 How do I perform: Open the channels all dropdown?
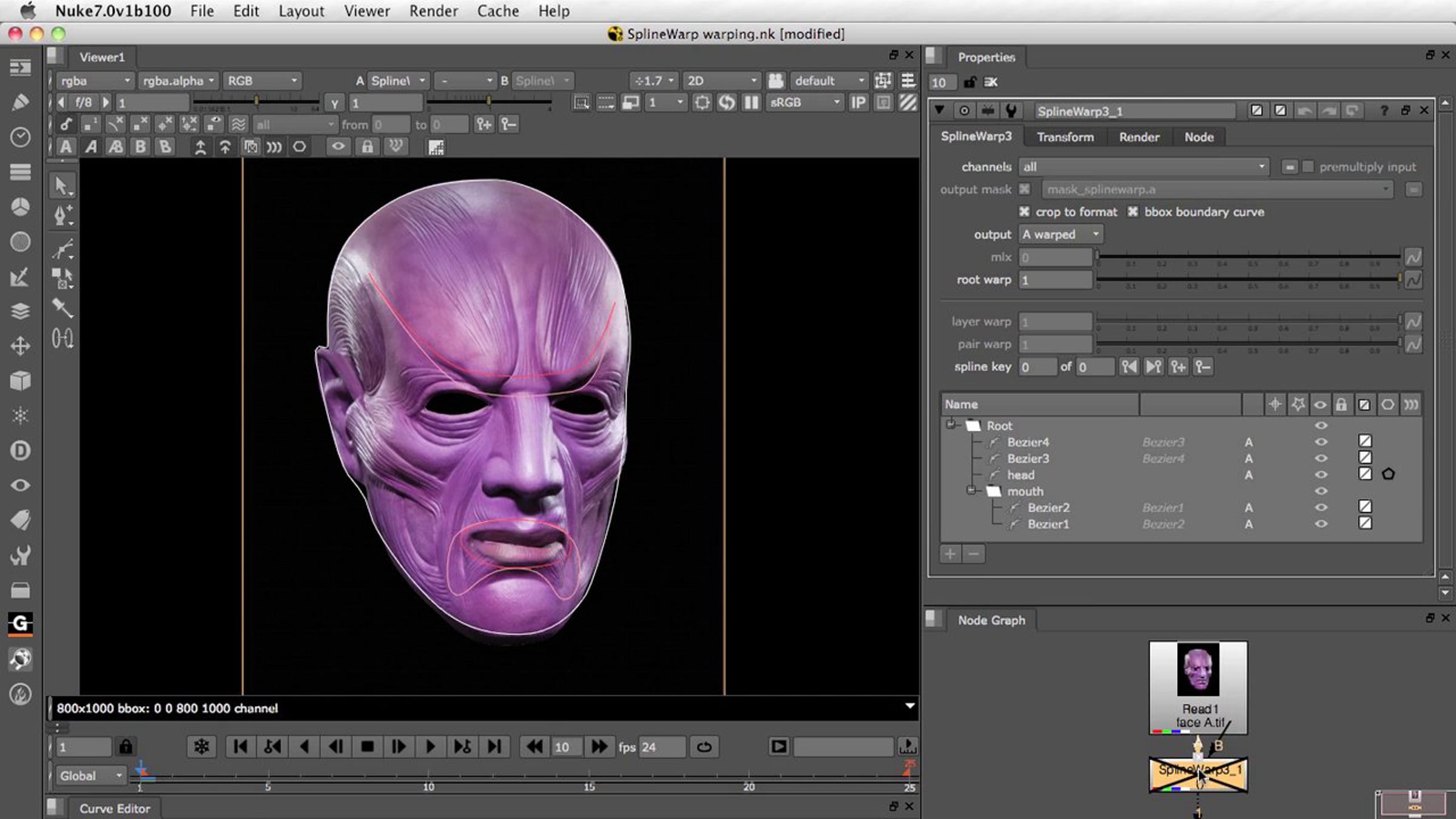click(x=1143, y=166)
